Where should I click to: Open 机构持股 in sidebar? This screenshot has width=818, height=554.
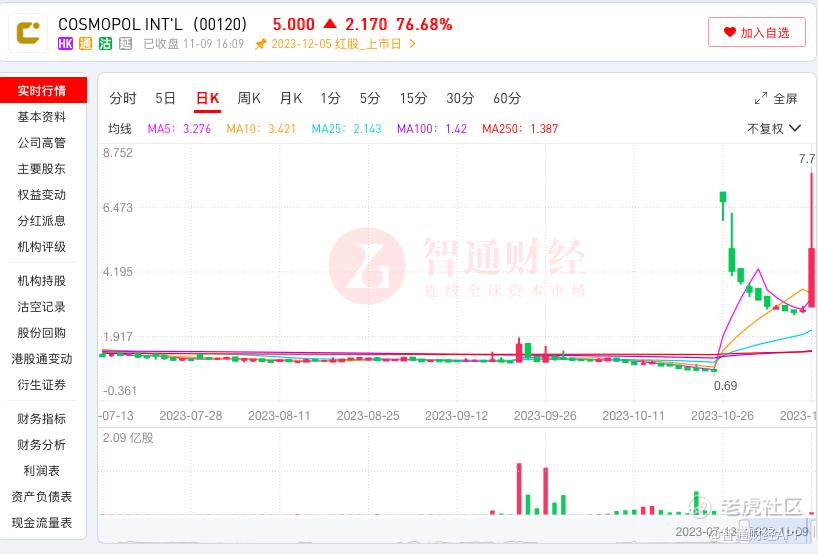[42, 281]
